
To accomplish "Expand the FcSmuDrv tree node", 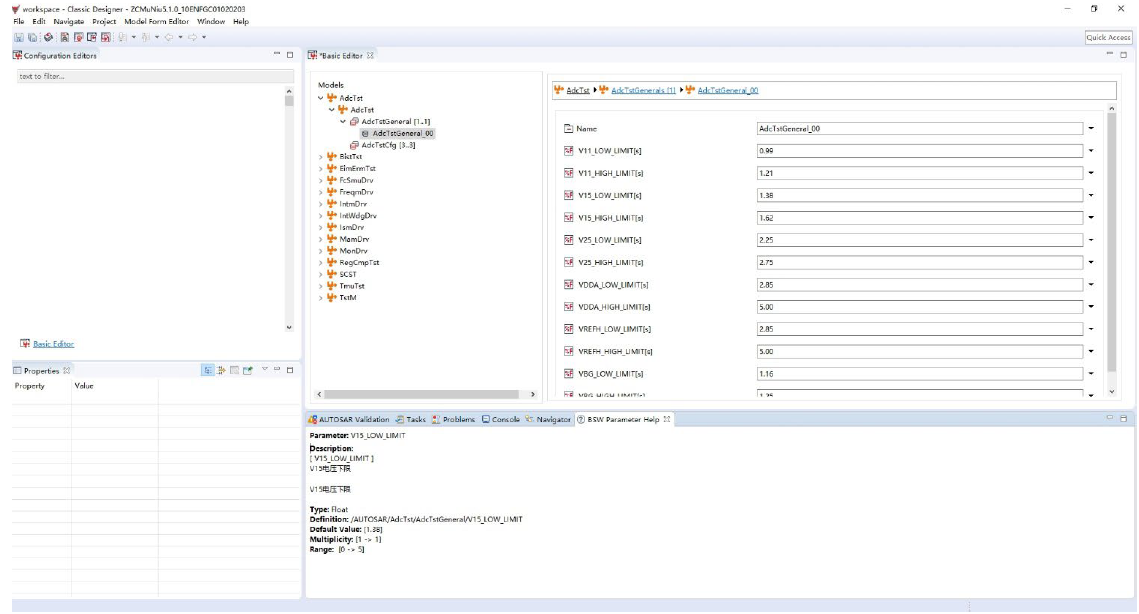I will (x=320, y=180).
